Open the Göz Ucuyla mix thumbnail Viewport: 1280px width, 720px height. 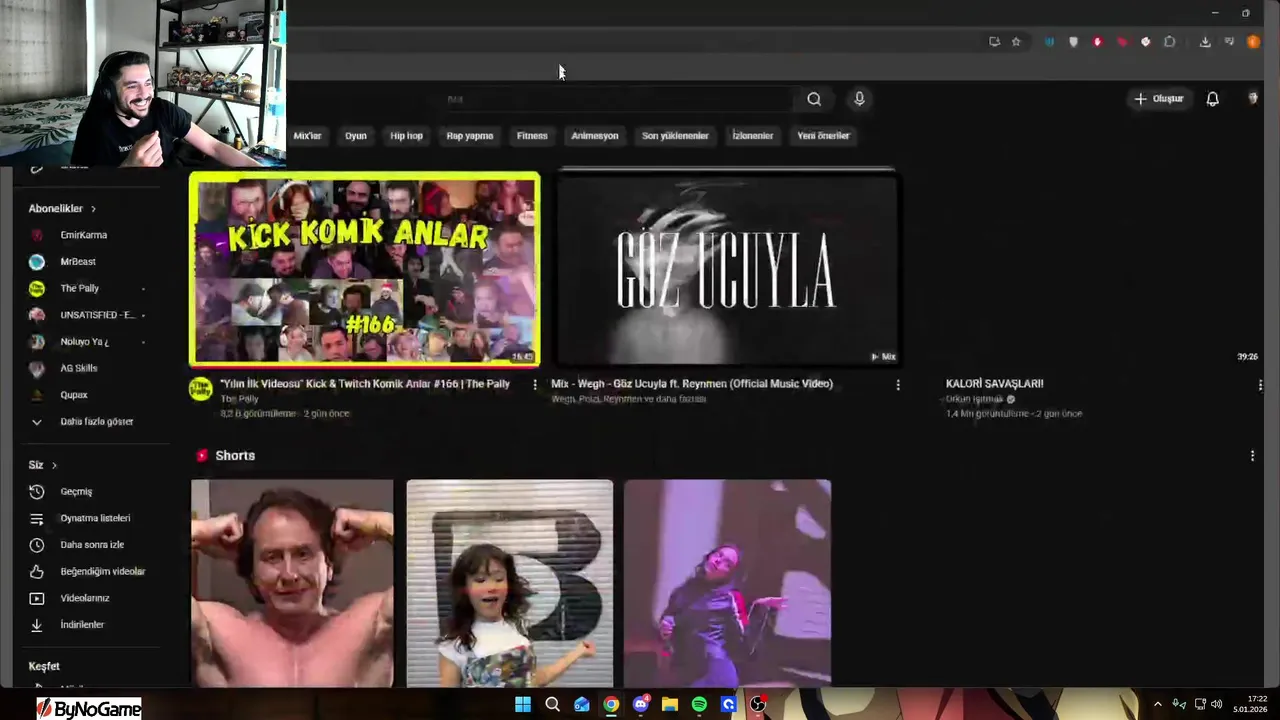pos(726,268)
